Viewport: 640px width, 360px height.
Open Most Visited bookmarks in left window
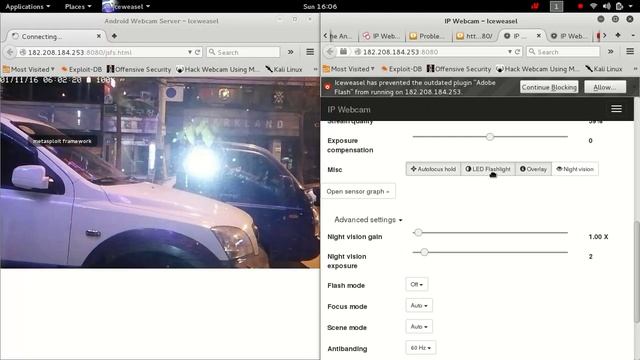tap(29, 69)
